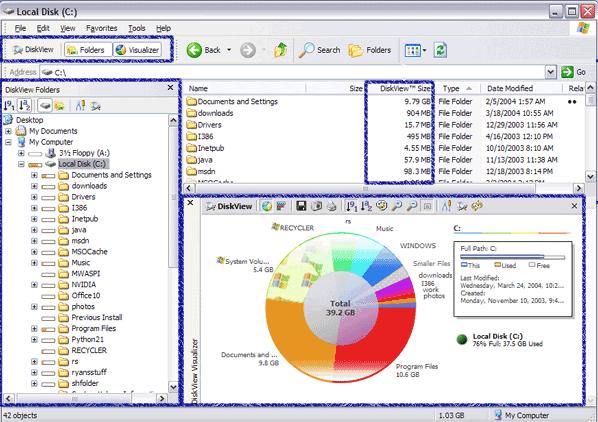Open the Search pane
The width and height of the screenshot is (598, 422).
click(319, 50)
